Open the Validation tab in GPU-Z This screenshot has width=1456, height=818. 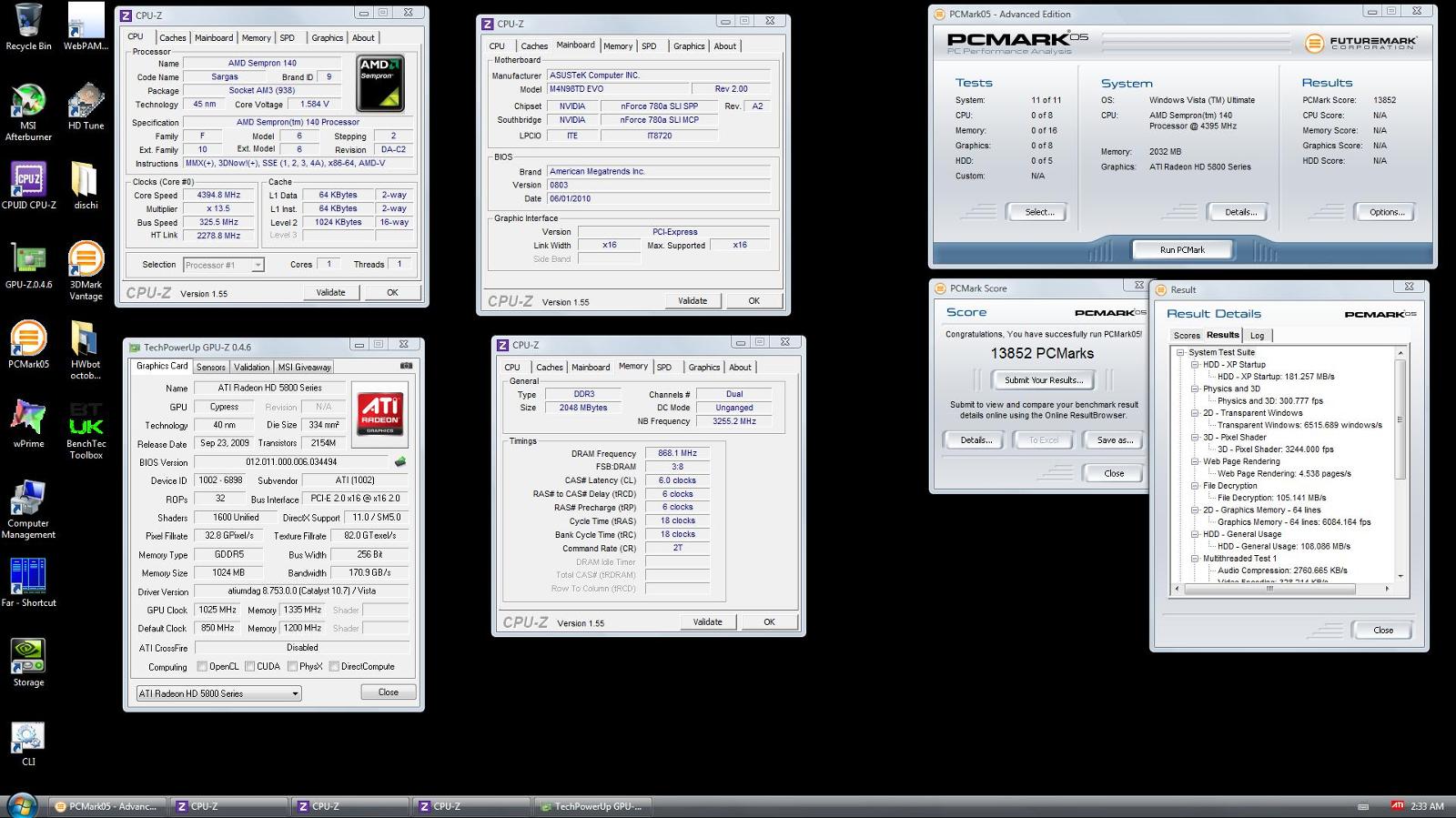[x=251, y=367]
